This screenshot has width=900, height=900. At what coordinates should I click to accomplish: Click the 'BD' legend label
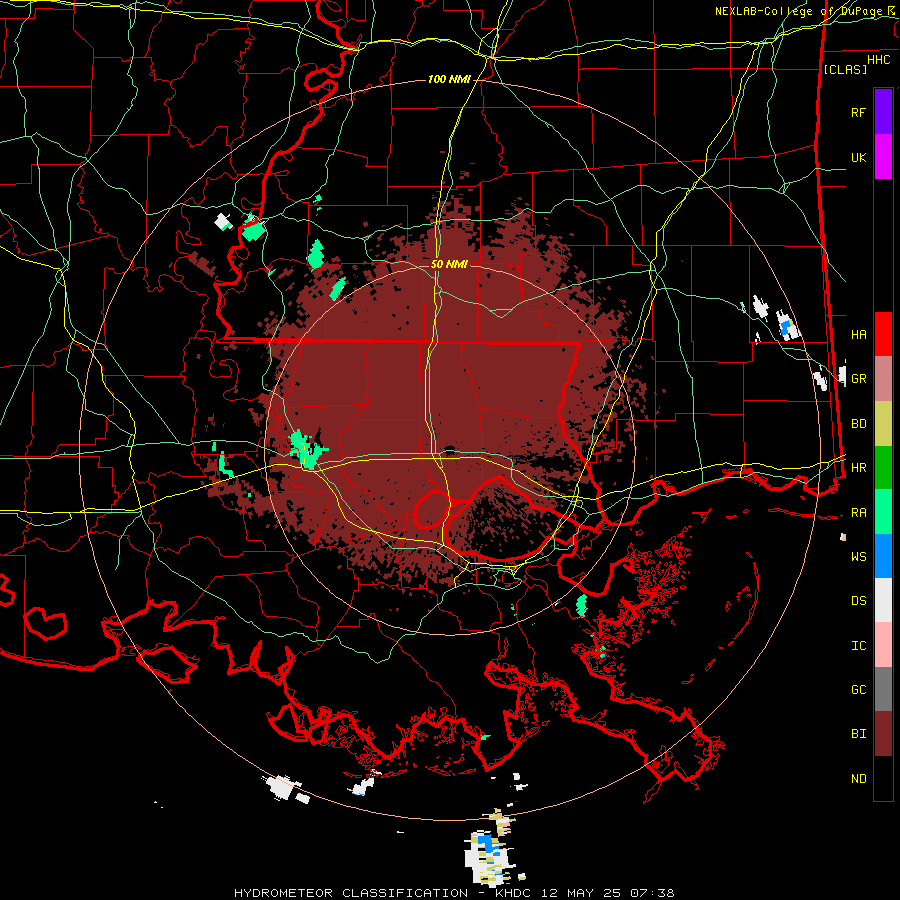pyautogui.click(x=858, y=424)
